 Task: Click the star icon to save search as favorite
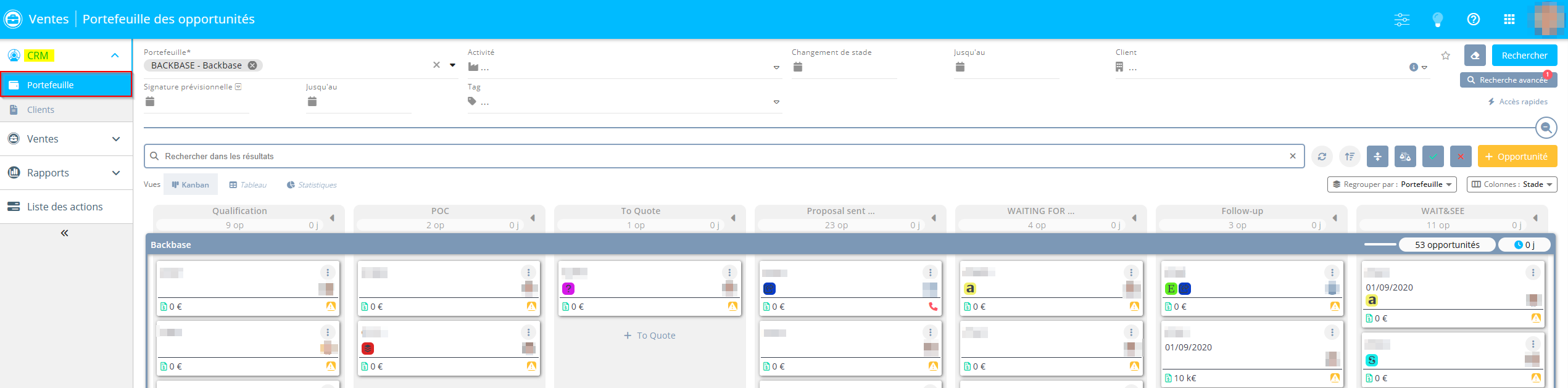[1445, 56]
